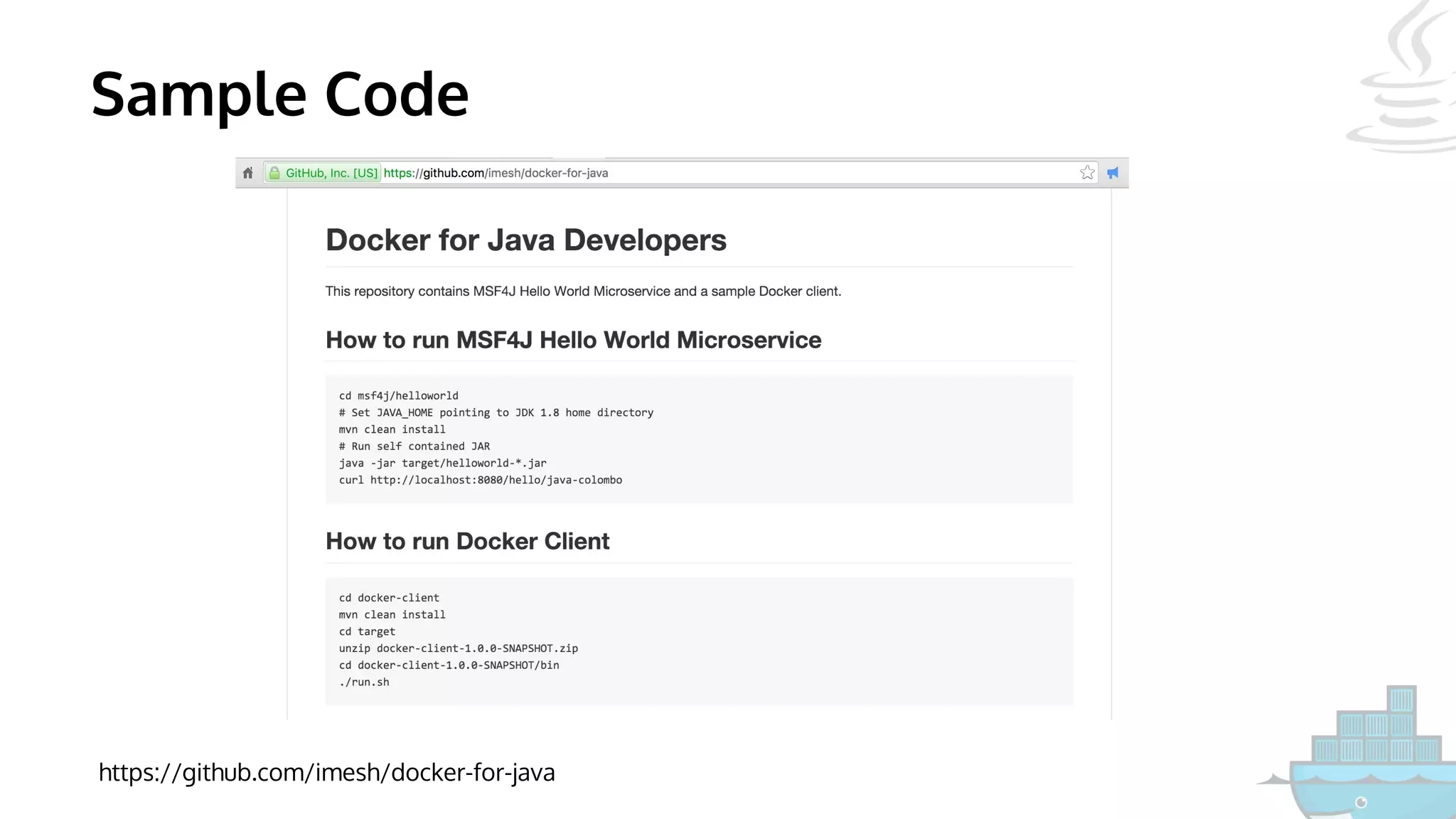Click the cd msf4j/helloworld command line
The height and width of the screenshot is (819, 1456).
pos(398,396)
